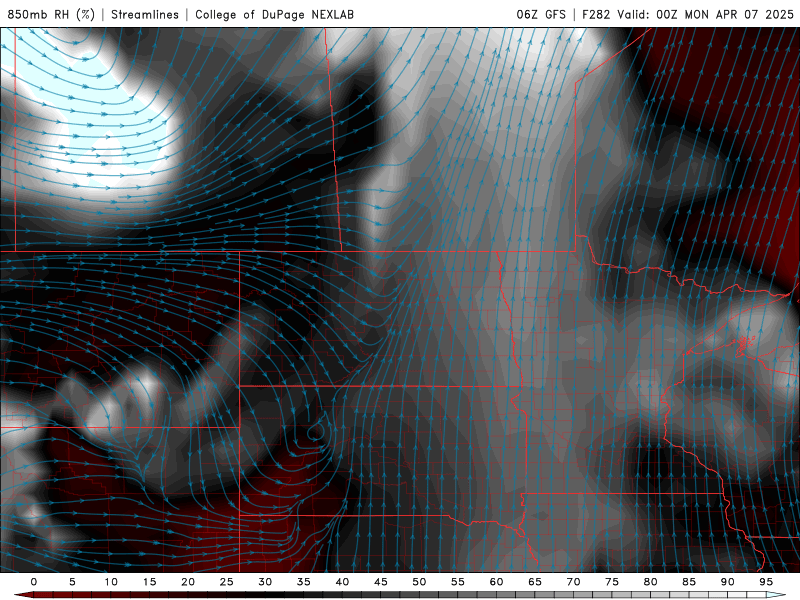Click the colorbar label "50"

tap(419, 582)
